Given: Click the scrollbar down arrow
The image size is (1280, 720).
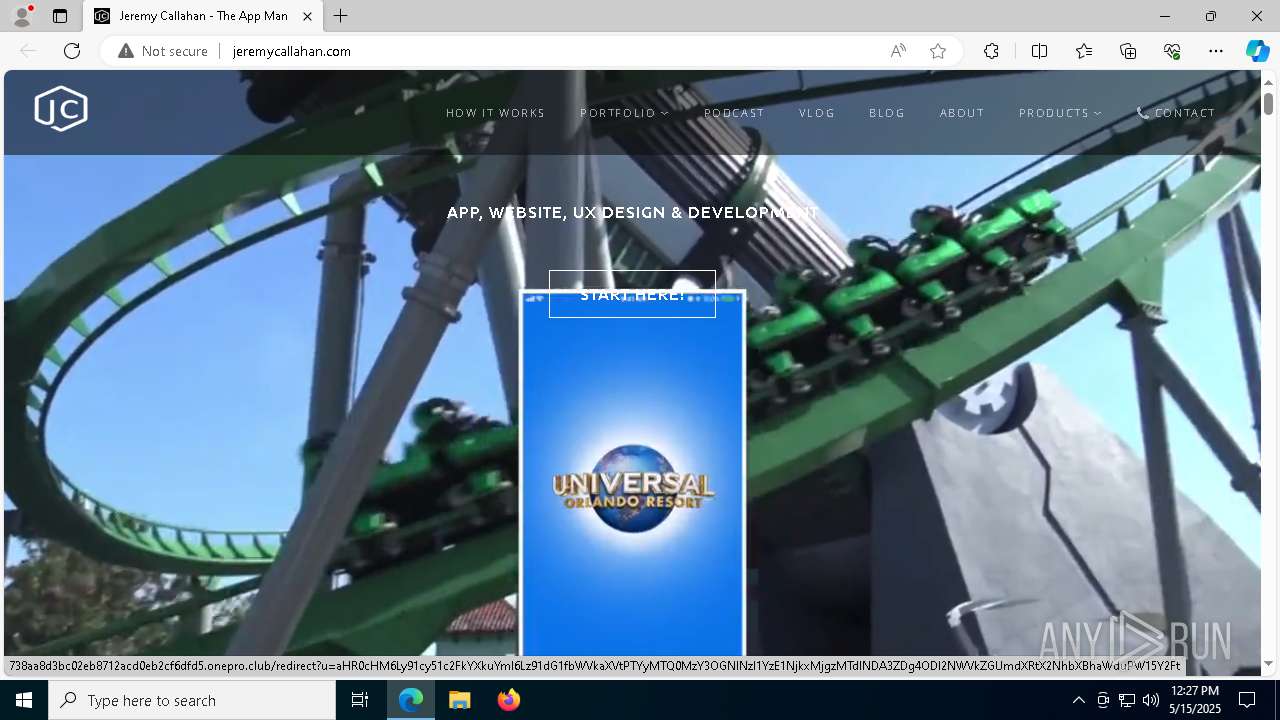Looking at the screenshot, I should [1268, 664].
